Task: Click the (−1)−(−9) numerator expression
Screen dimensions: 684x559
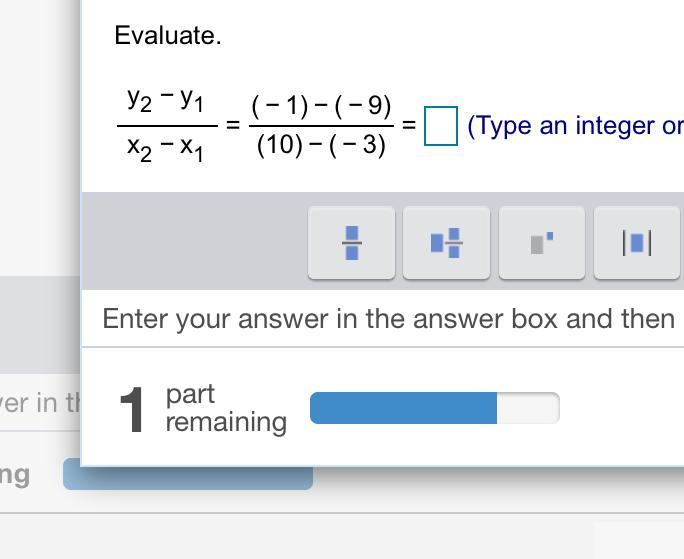Action: [x=321, y=105]
